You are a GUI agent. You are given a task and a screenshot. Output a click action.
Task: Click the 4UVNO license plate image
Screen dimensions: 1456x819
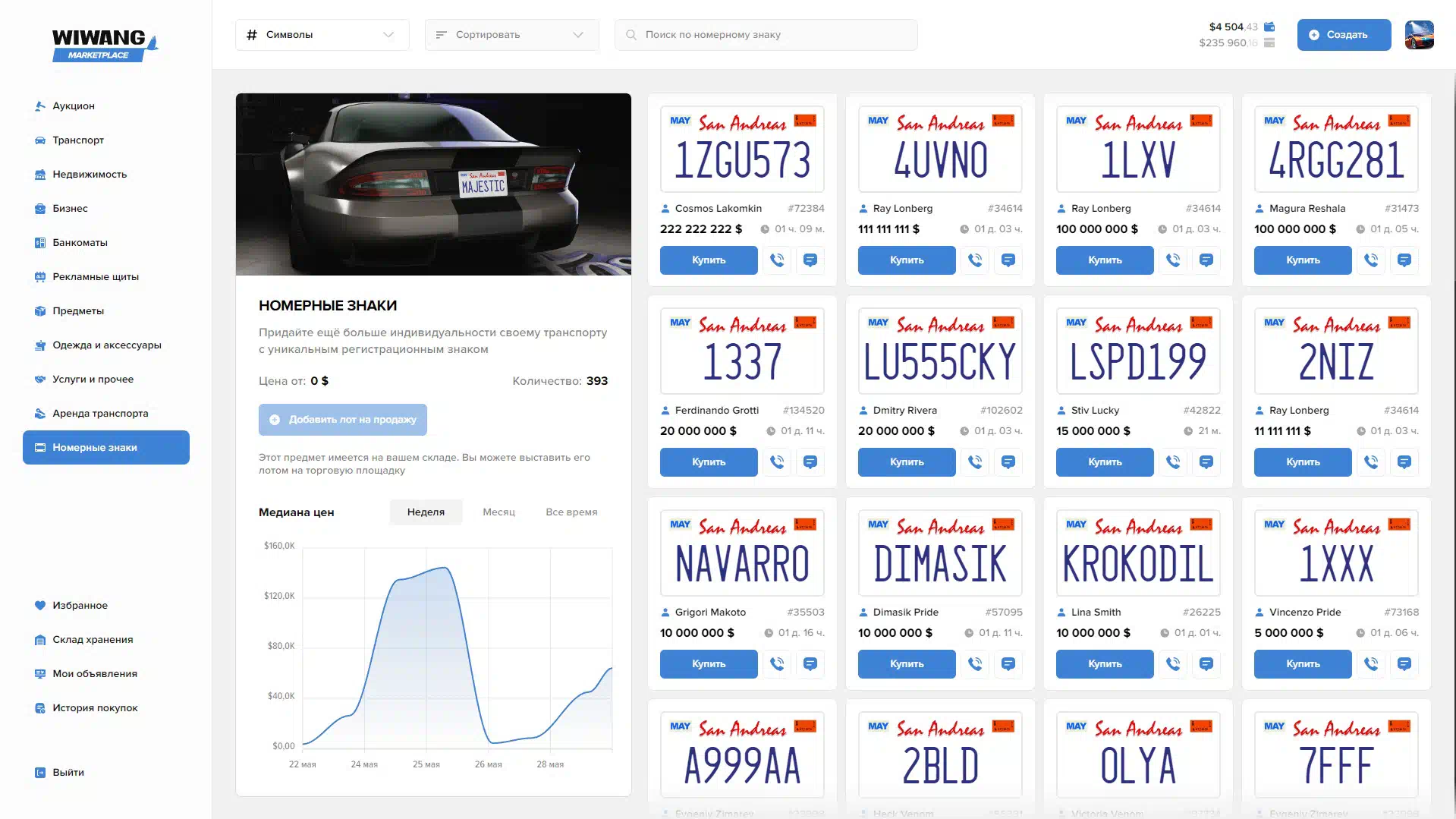pos(940,150)
